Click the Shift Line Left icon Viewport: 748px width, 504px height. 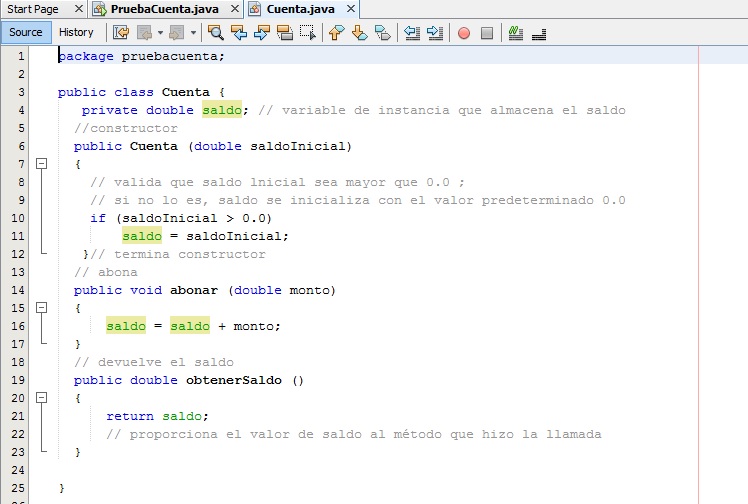point(412,32)
